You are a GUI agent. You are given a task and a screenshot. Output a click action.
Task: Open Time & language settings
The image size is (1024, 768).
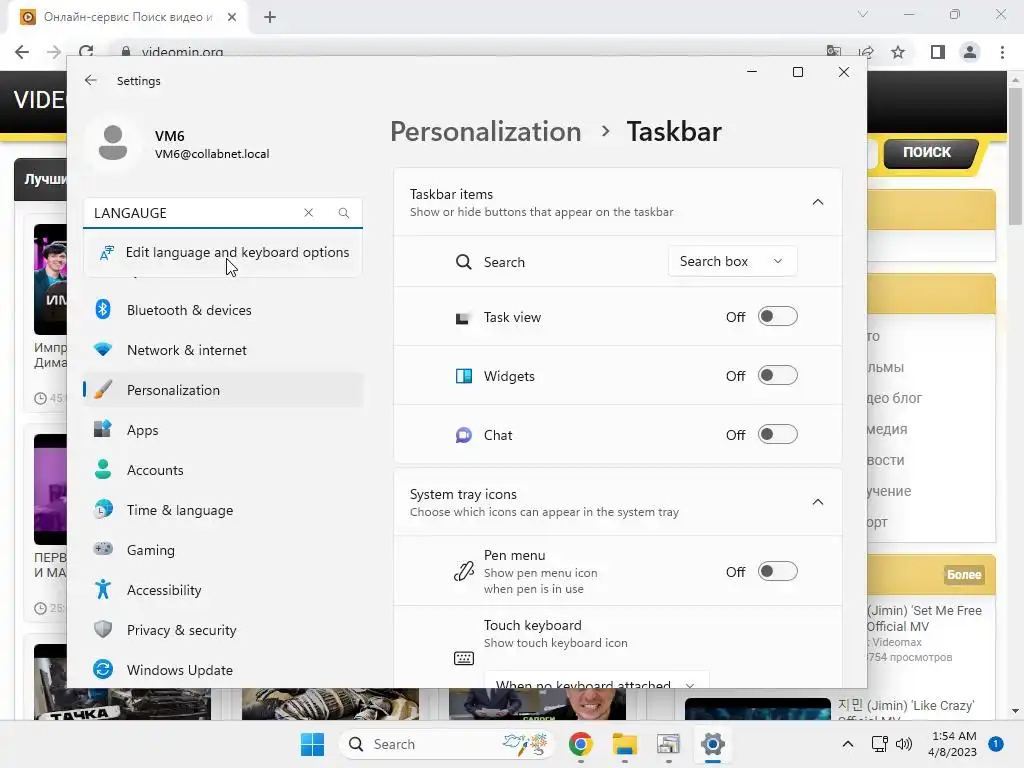click(x=223, y=510)
